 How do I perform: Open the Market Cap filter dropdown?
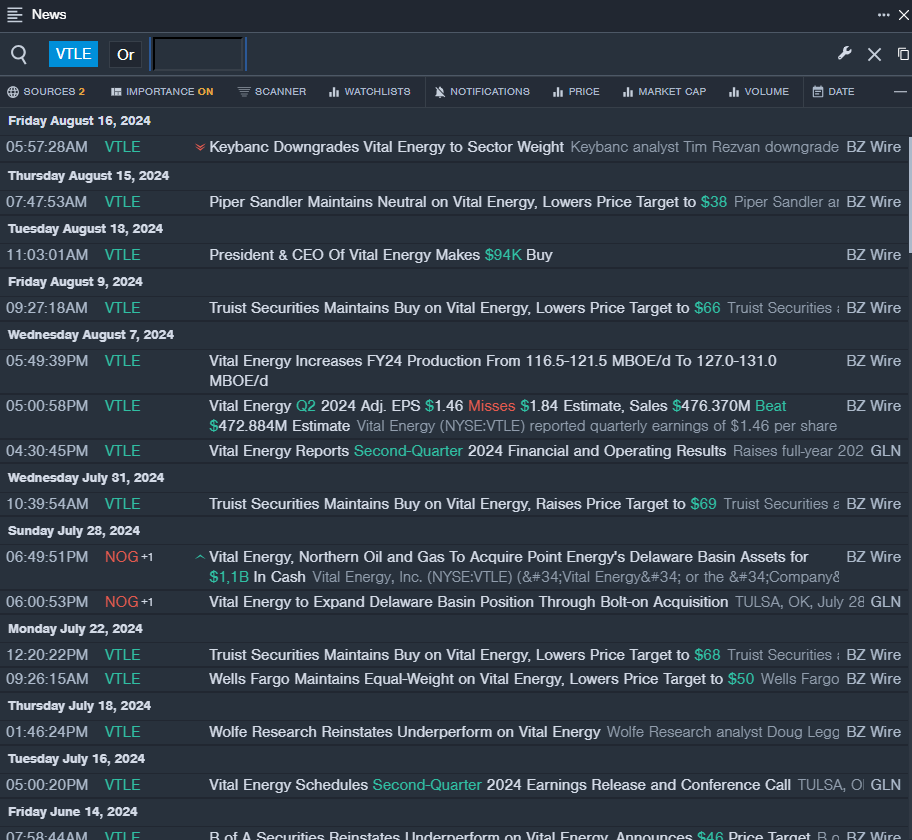click(664, 92)
